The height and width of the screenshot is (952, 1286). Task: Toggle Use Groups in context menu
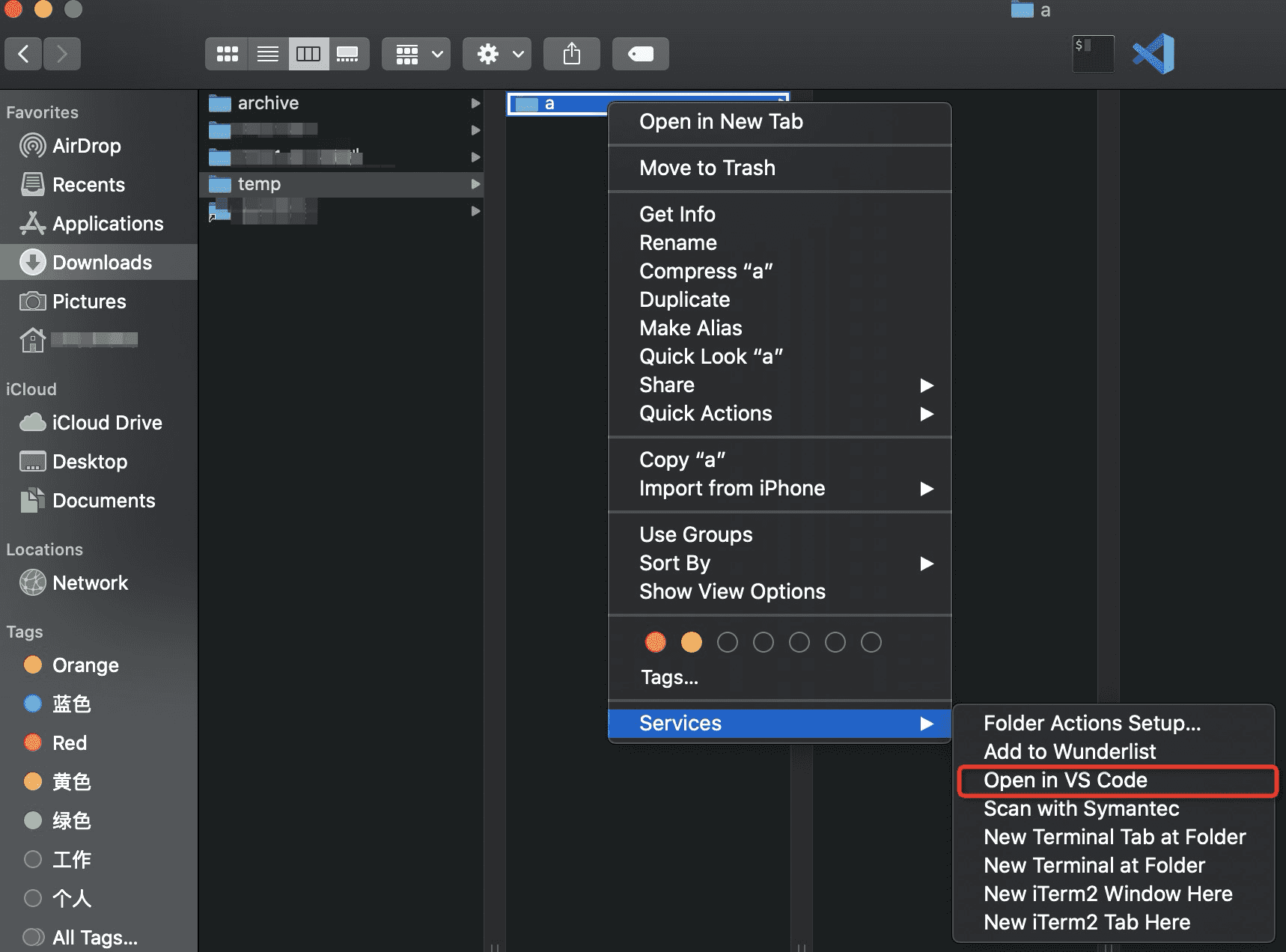pyautogui.click(x=780, y=534)
